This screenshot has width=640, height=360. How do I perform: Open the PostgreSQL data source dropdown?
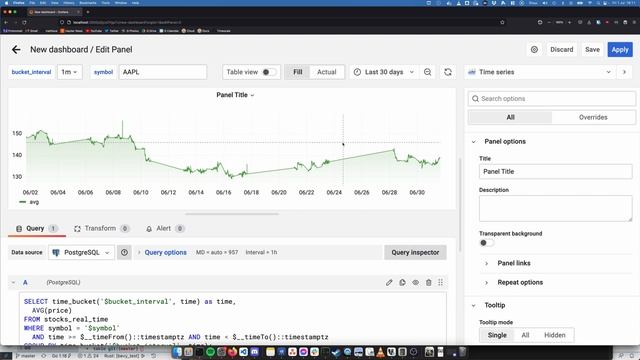click(x=81, y=252)
